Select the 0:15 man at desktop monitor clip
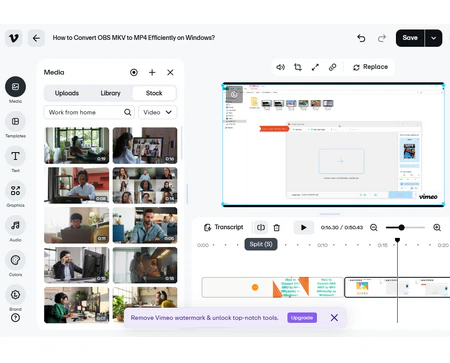The width and height of the screenshot is (450, 363). click(x=77, y=265)
